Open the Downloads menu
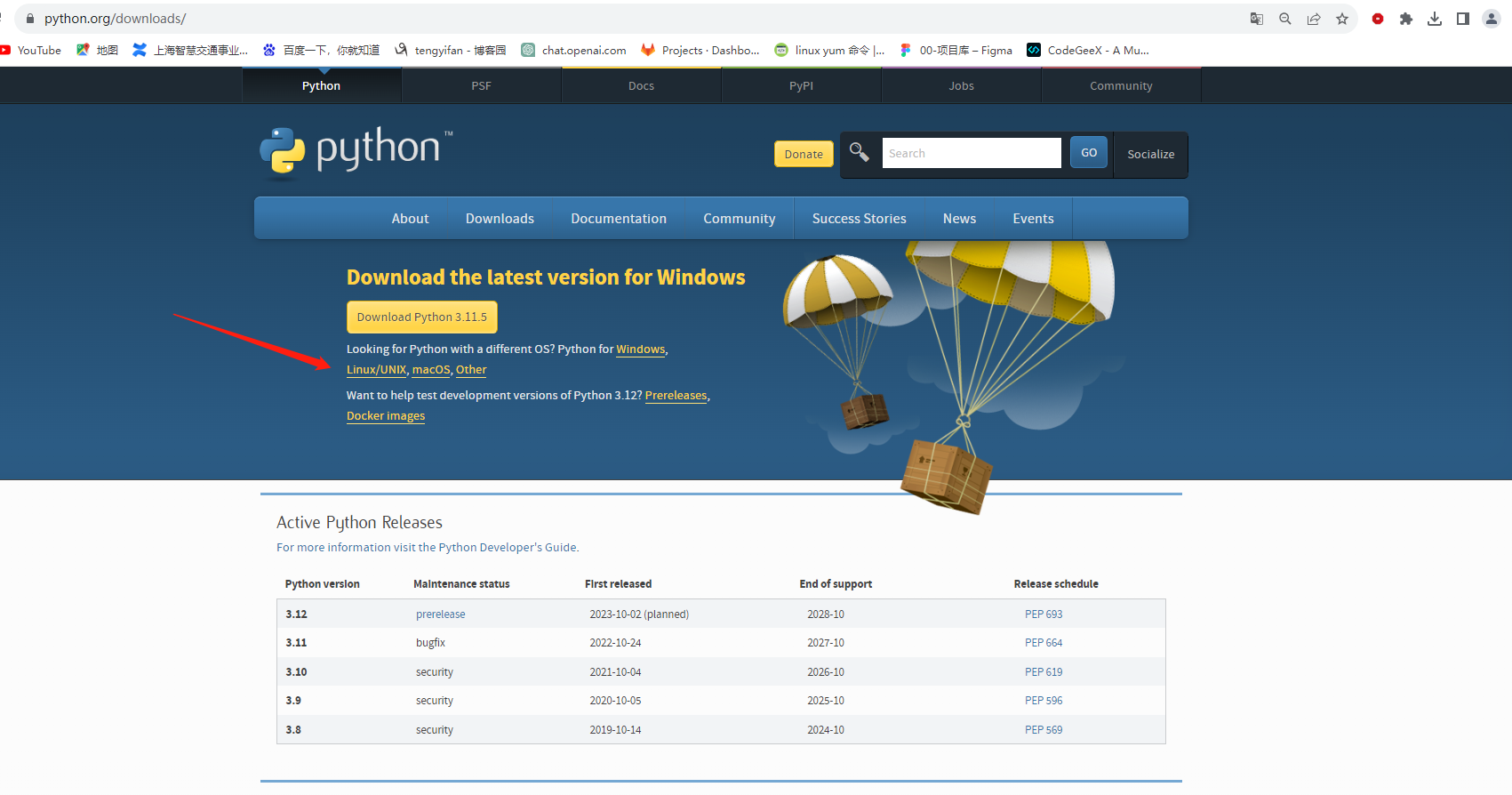1512x795 pixels. point(500,219)
